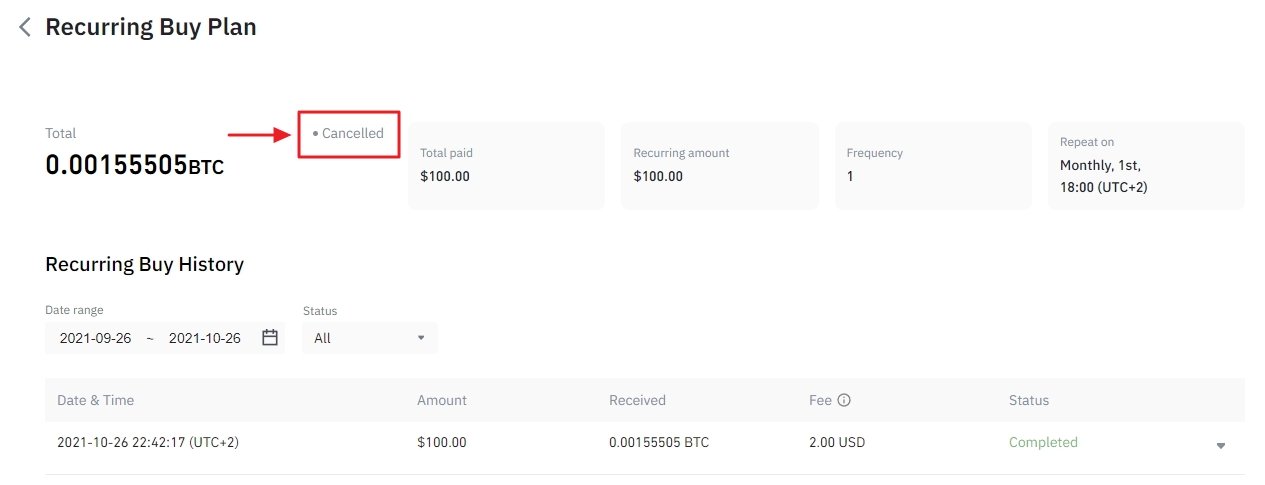Click the Received column header
This screenshot has height=485, width=1265.
(x=637, y=400)
